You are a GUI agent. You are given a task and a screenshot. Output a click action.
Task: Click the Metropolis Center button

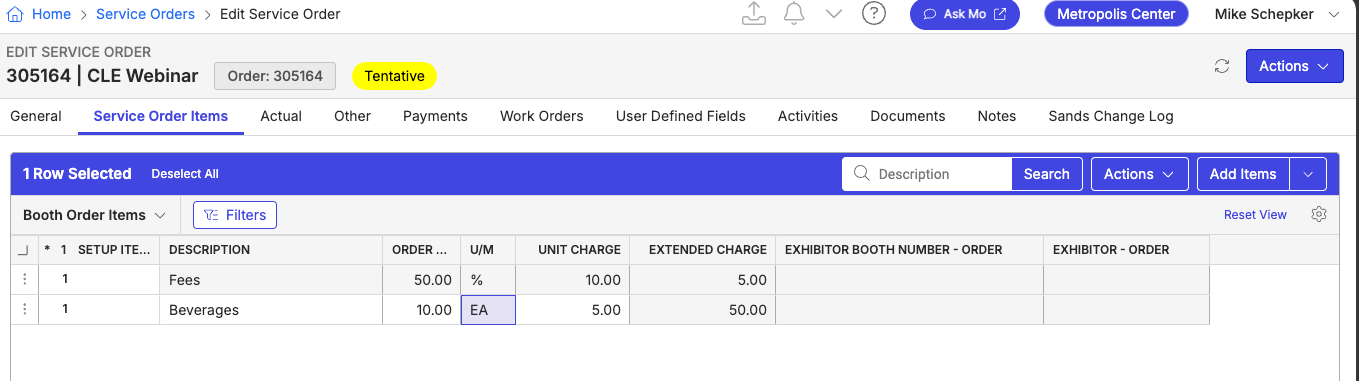tap(1116, 14)
